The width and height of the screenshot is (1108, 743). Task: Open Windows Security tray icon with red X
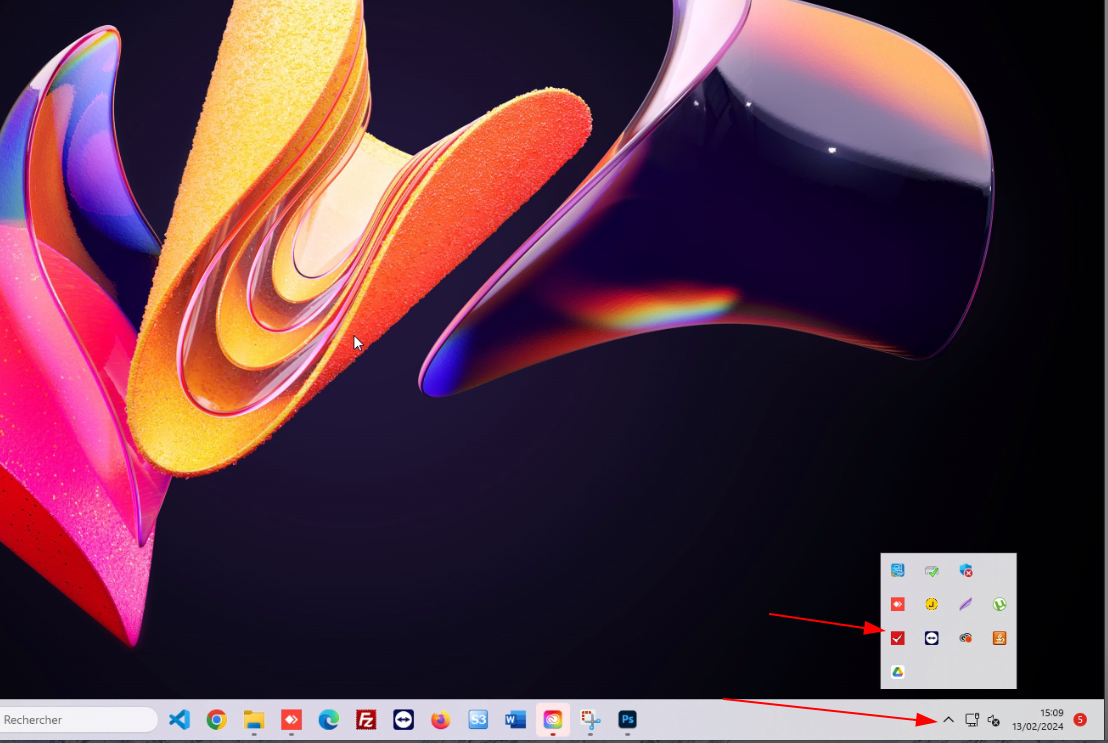click(x=965, y=570)
